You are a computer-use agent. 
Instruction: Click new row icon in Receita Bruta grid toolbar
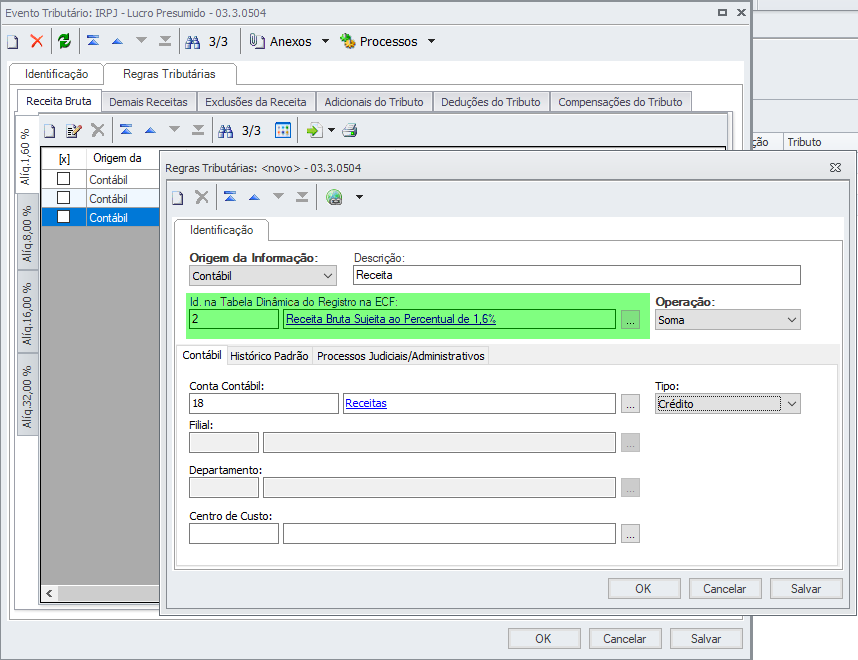[50, 131]
